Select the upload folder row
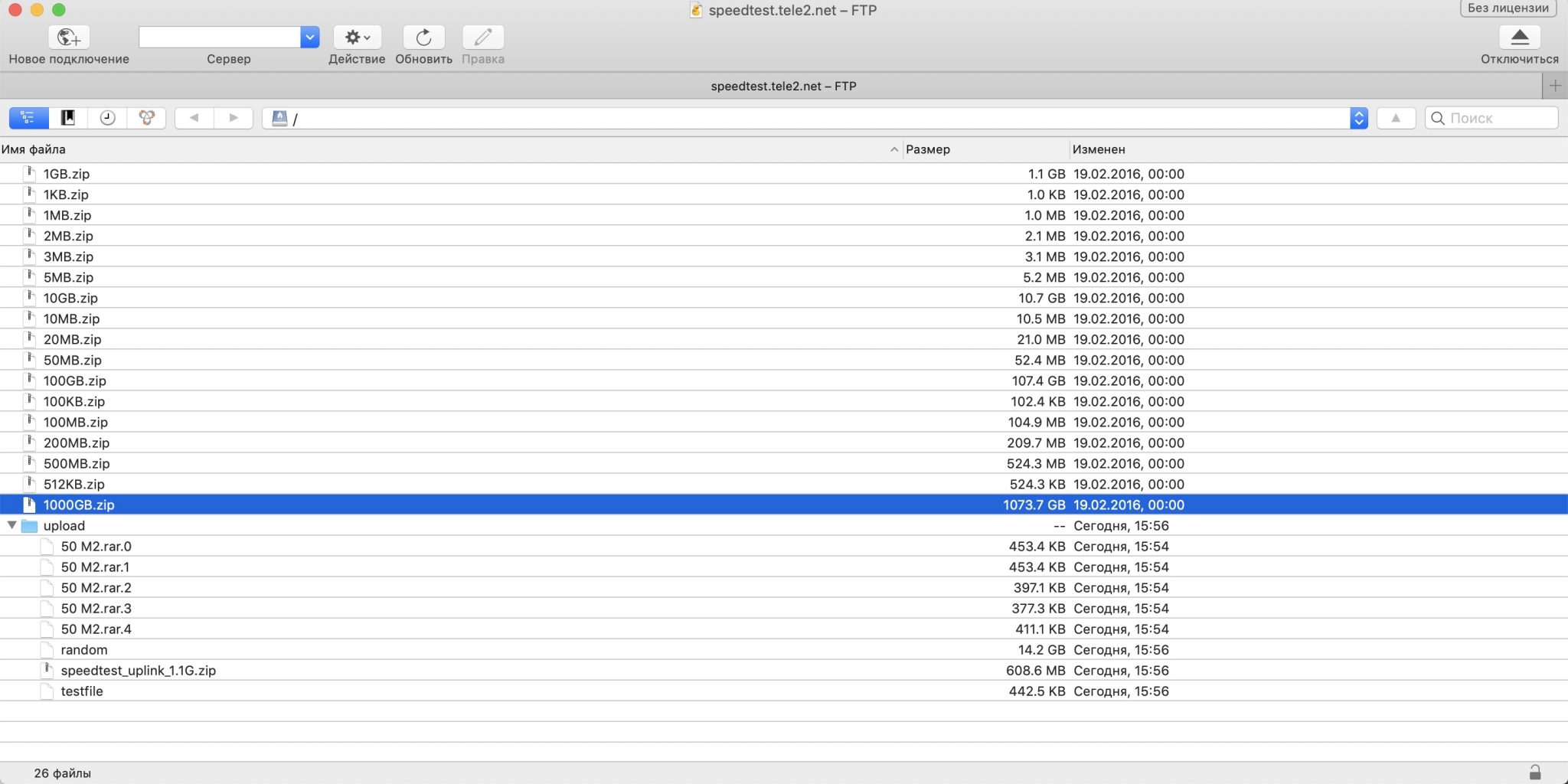1568x784 pixels. 784,525
